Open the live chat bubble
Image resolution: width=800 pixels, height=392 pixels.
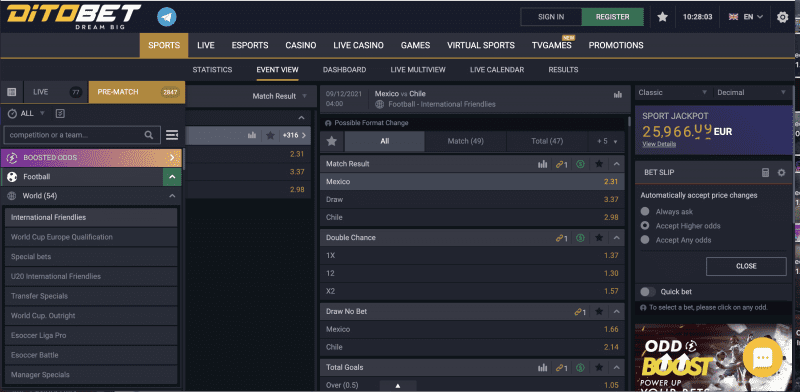pyautogui.click(x=763, y=357)
